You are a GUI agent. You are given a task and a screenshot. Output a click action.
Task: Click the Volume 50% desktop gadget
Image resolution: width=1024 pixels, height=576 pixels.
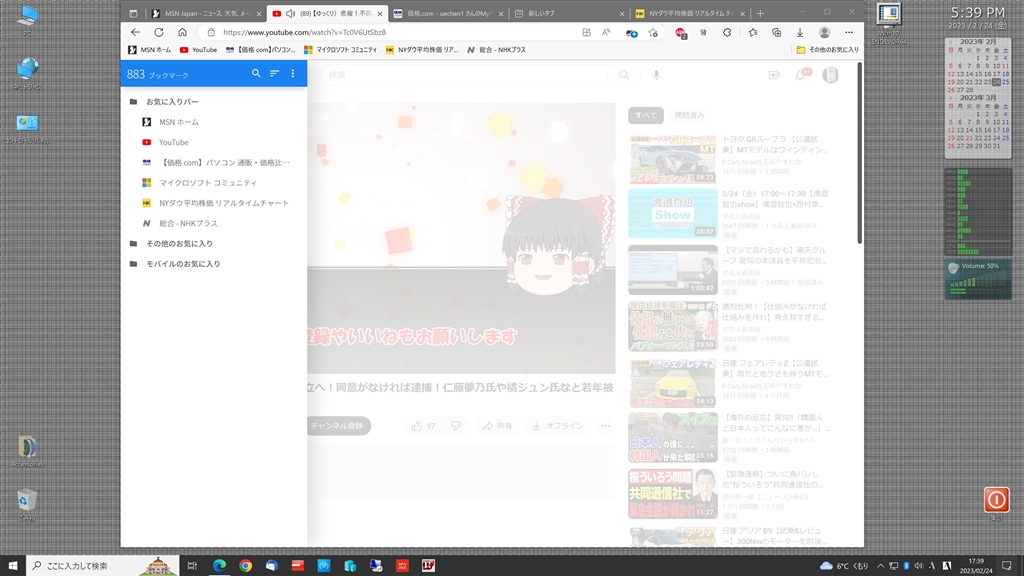click(x=978, y=279)
